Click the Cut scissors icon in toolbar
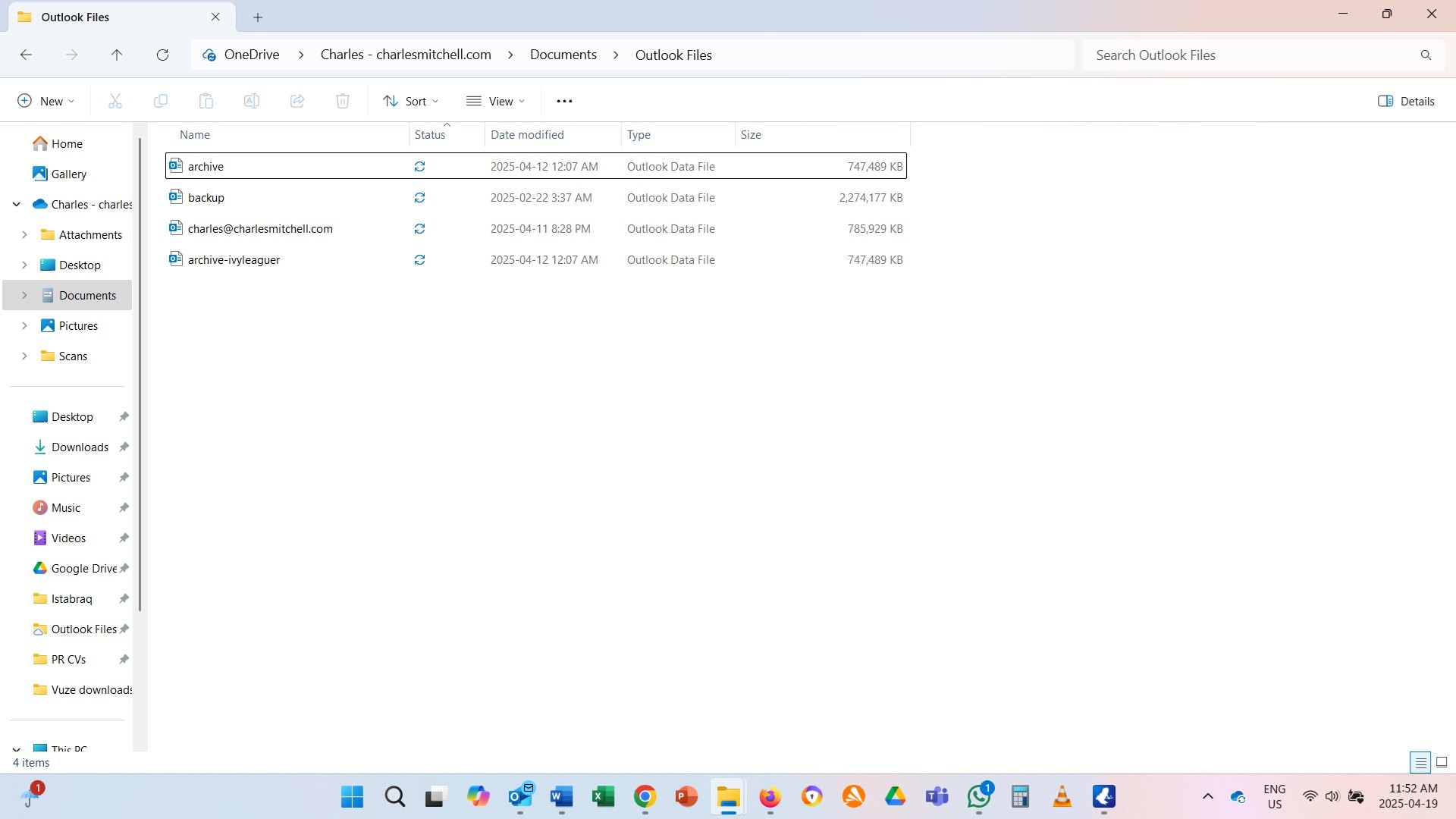Screen dimensions: 1456x819 click(115, 101)
